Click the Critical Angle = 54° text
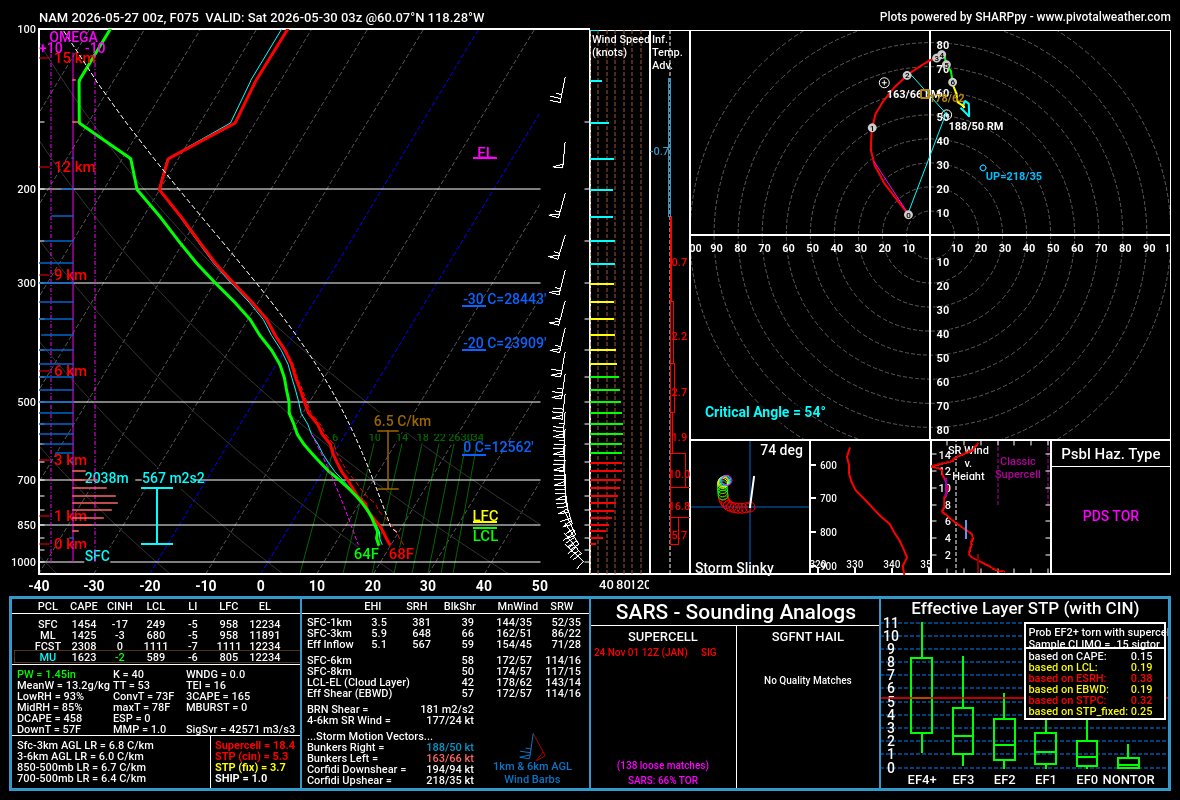Viewport: 1180px width, 800px height. (x=765, y=412)
